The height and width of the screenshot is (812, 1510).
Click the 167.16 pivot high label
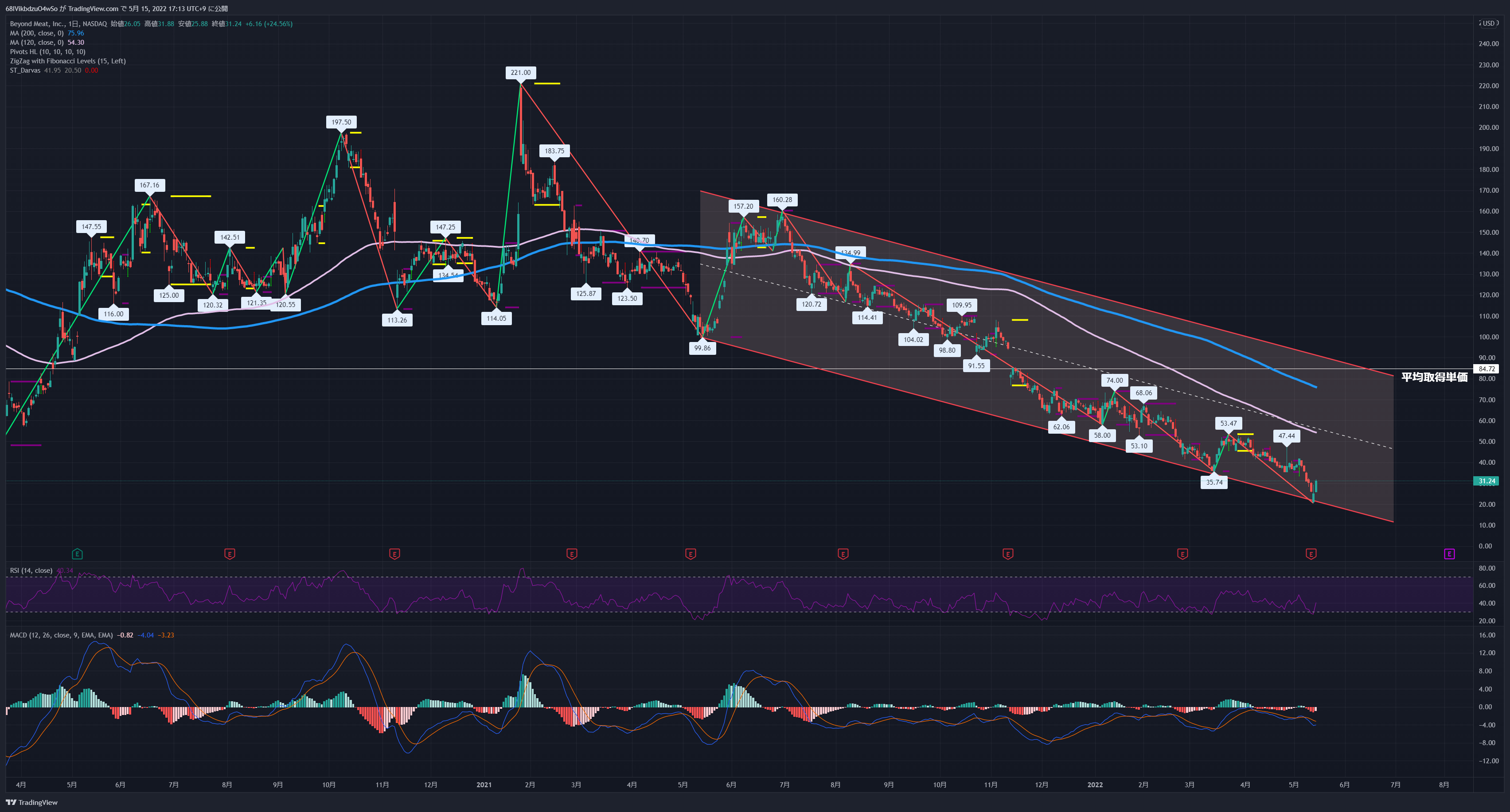tap(149, 185)
